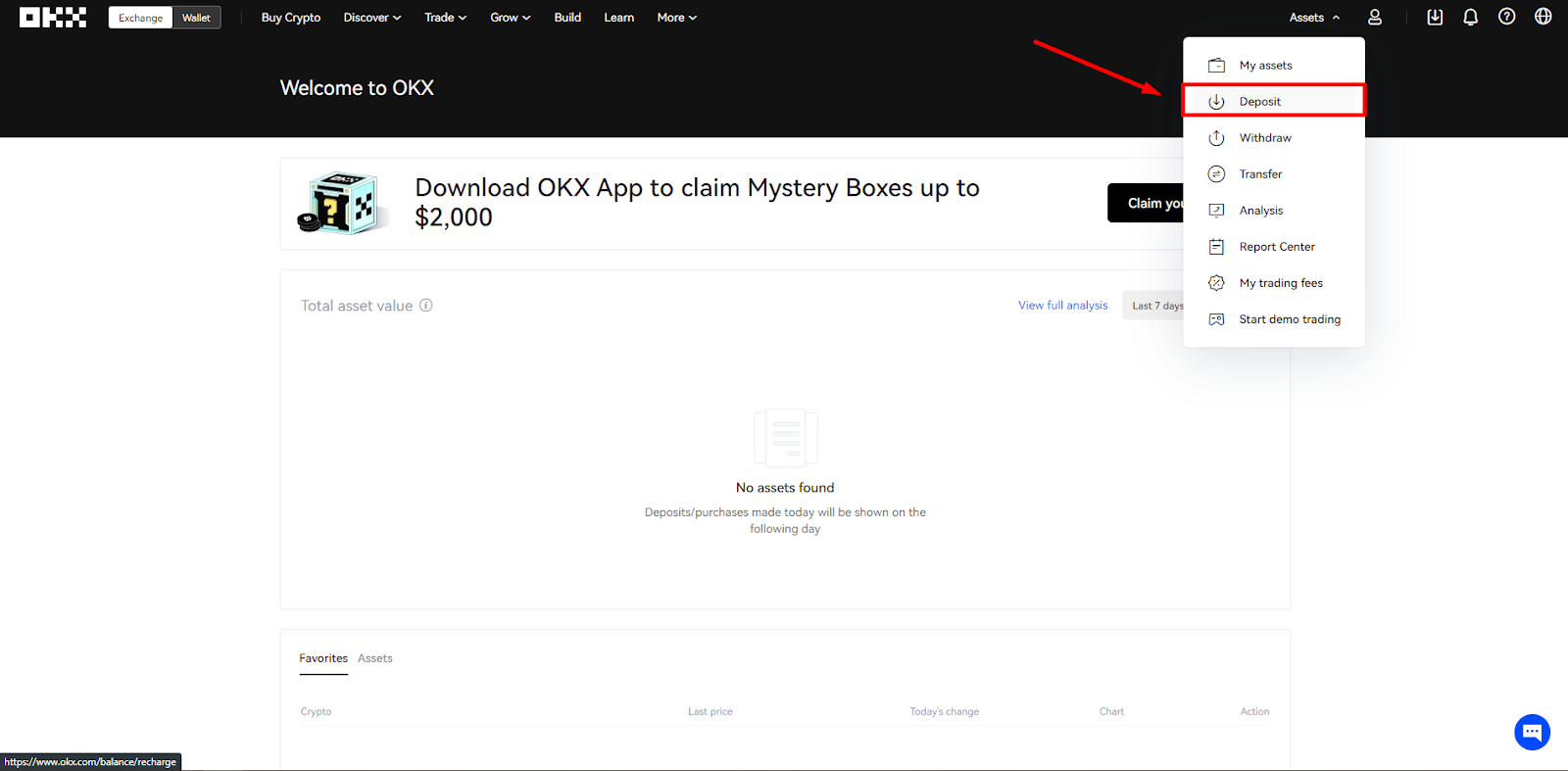Click the Crypto column header
Image resolution: width=1568 pixels, height=771 pixels.
(x=316, y=711)
